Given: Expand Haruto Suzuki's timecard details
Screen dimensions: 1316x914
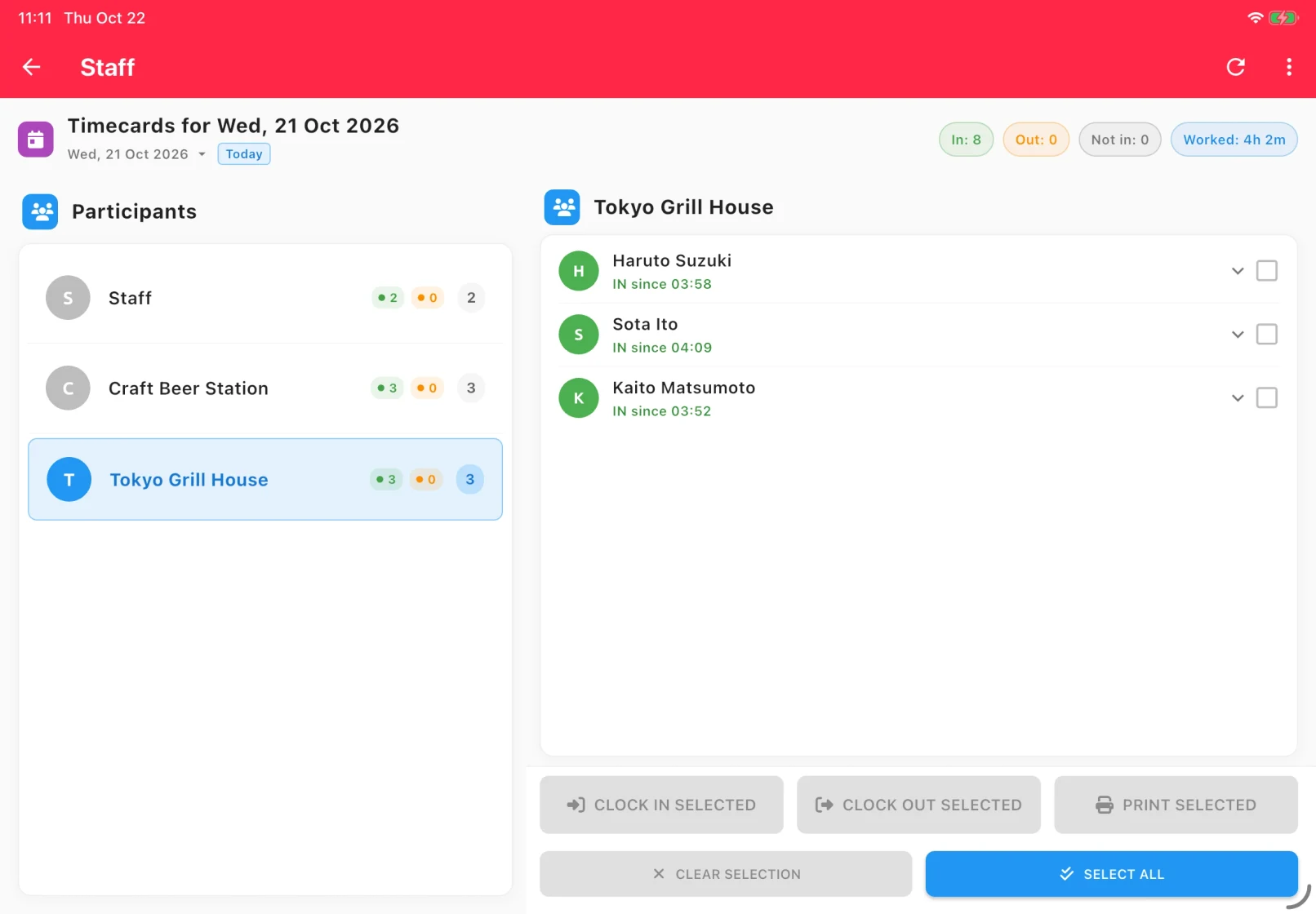Looking at the screenshot, I should (x=1238, y=271).
